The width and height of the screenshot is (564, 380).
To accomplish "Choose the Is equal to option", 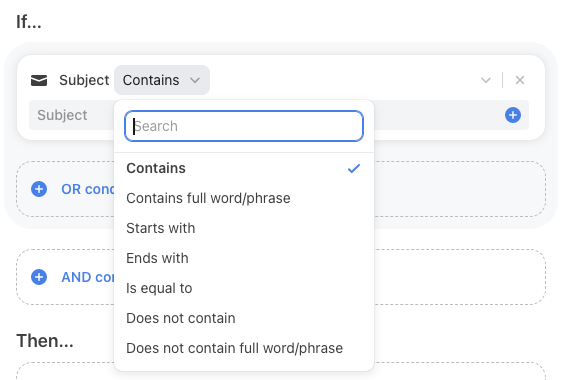I will [244, 288].
